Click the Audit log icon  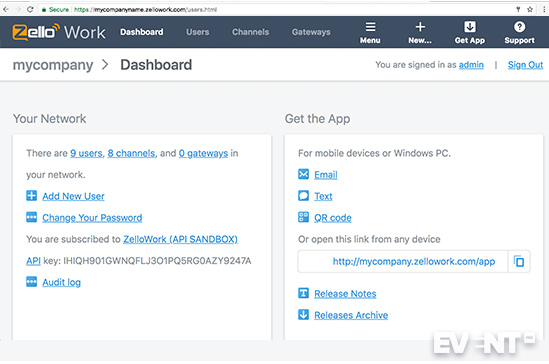point(32,281)
